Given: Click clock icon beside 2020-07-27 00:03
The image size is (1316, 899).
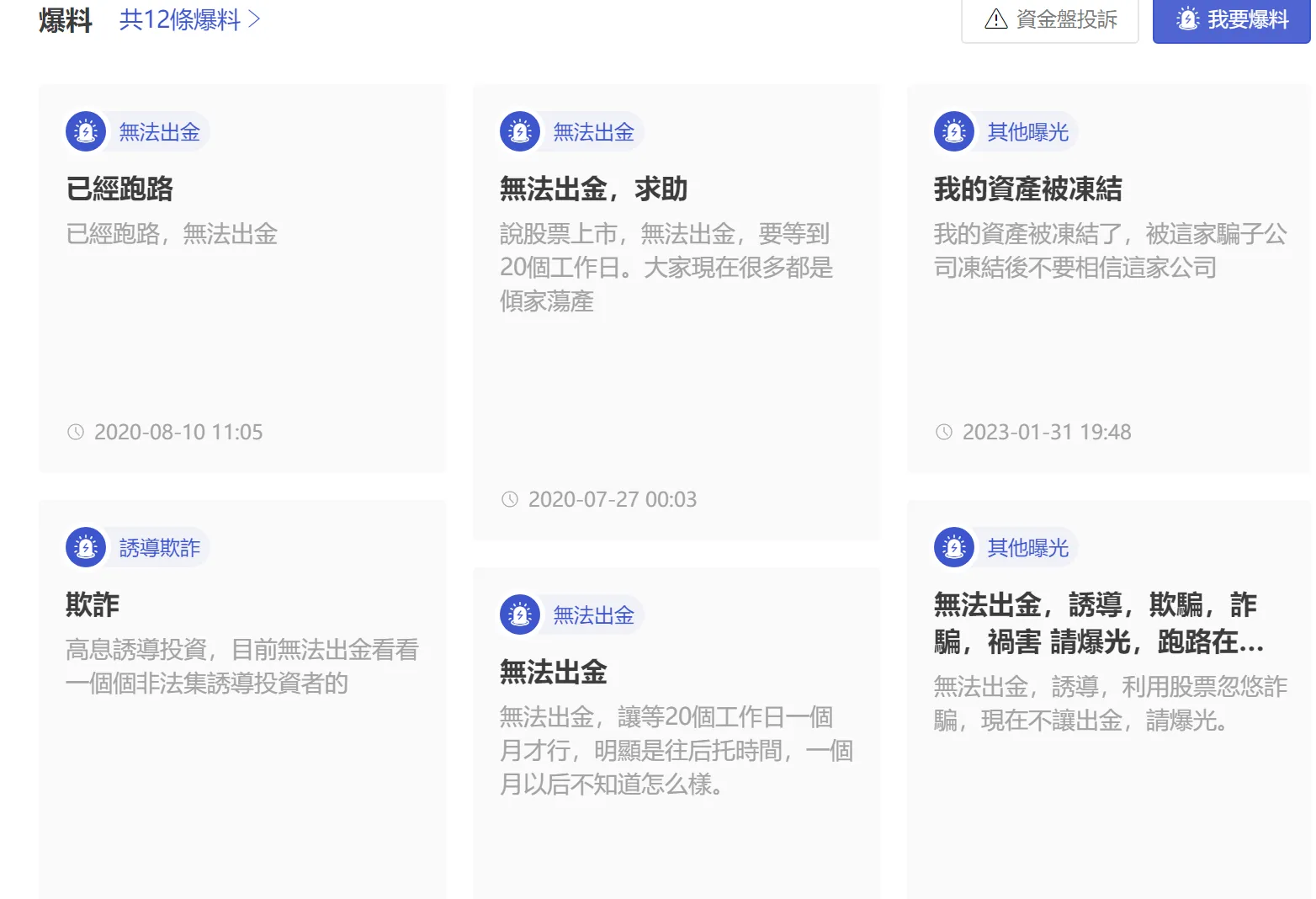Looking at the screenshot, I should [510, 499].
